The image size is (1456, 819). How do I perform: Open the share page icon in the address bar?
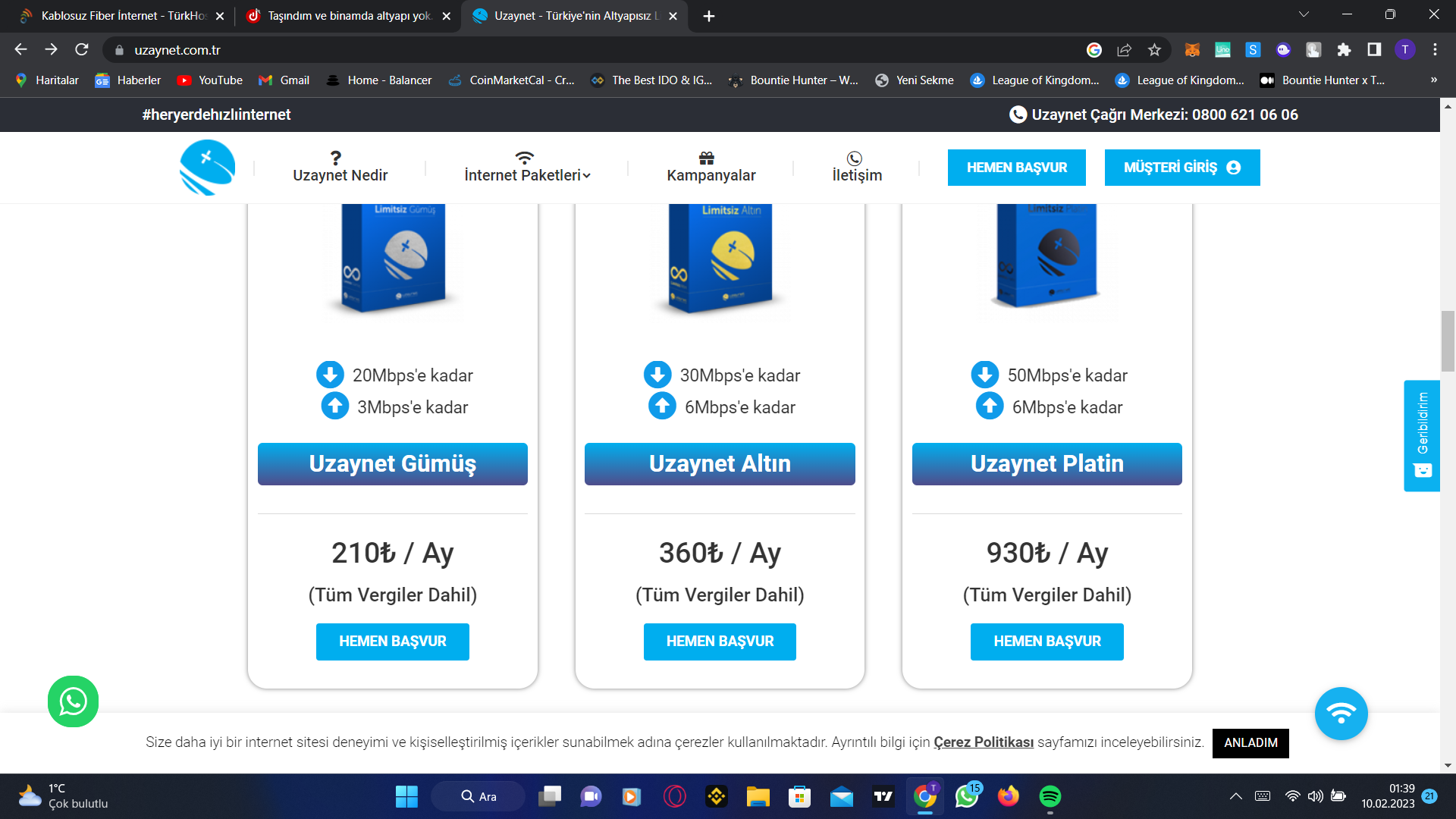[1124, 50]
